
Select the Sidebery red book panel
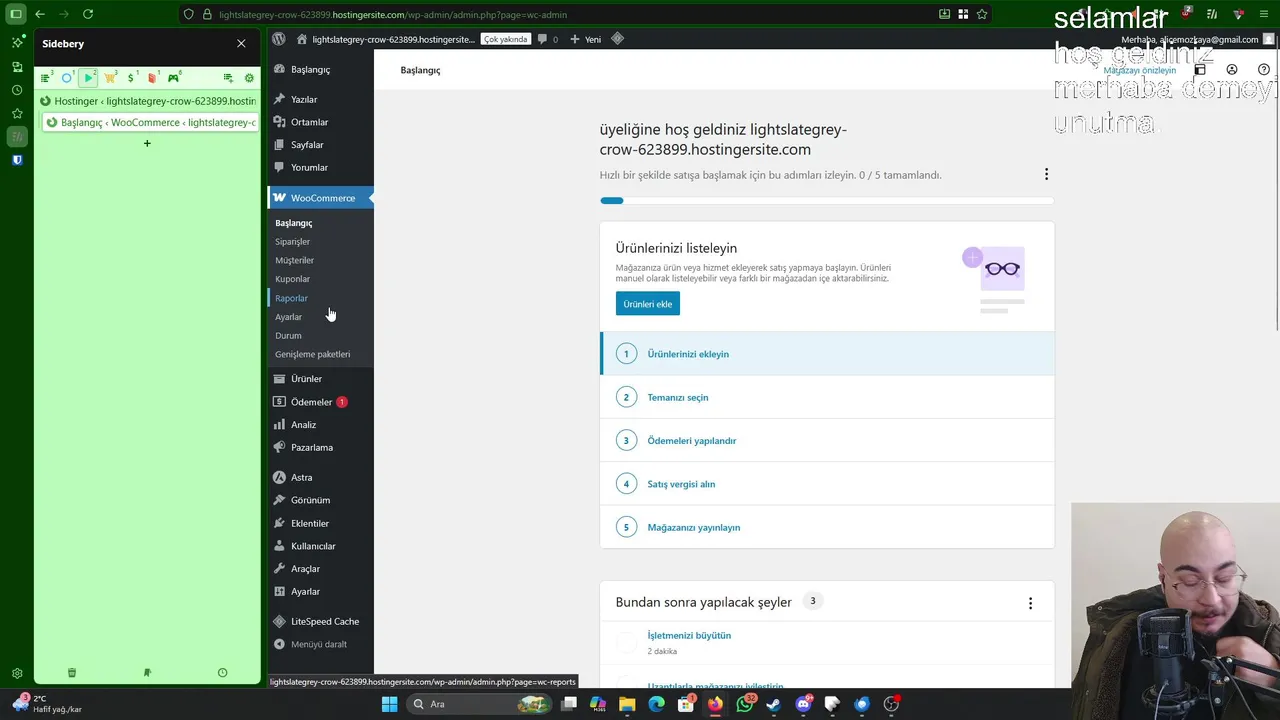click(x=152, y=78)
